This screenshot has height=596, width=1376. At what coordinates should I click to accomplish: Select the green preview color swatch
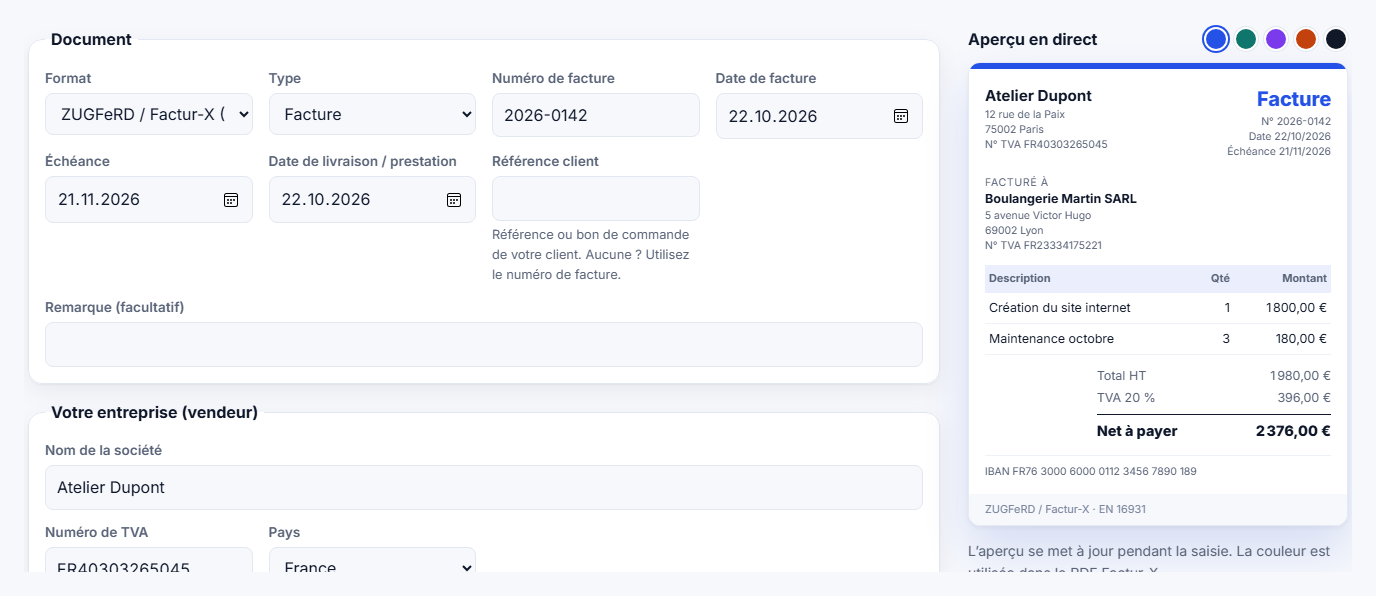[x=1246, y=39]
